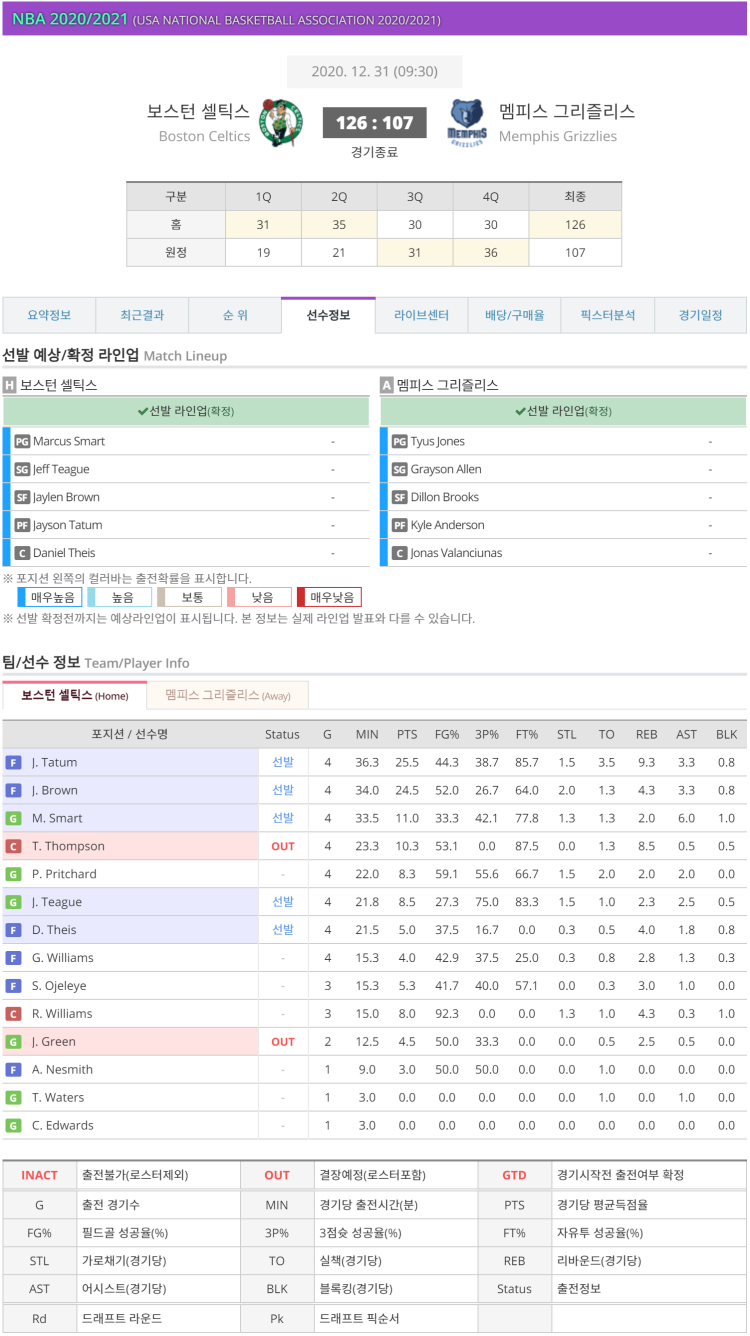The width and height of the screenshot is (750, 1336).
Task: Click the 선발 status for D. Theis
Action: click(x=283, y=929)
